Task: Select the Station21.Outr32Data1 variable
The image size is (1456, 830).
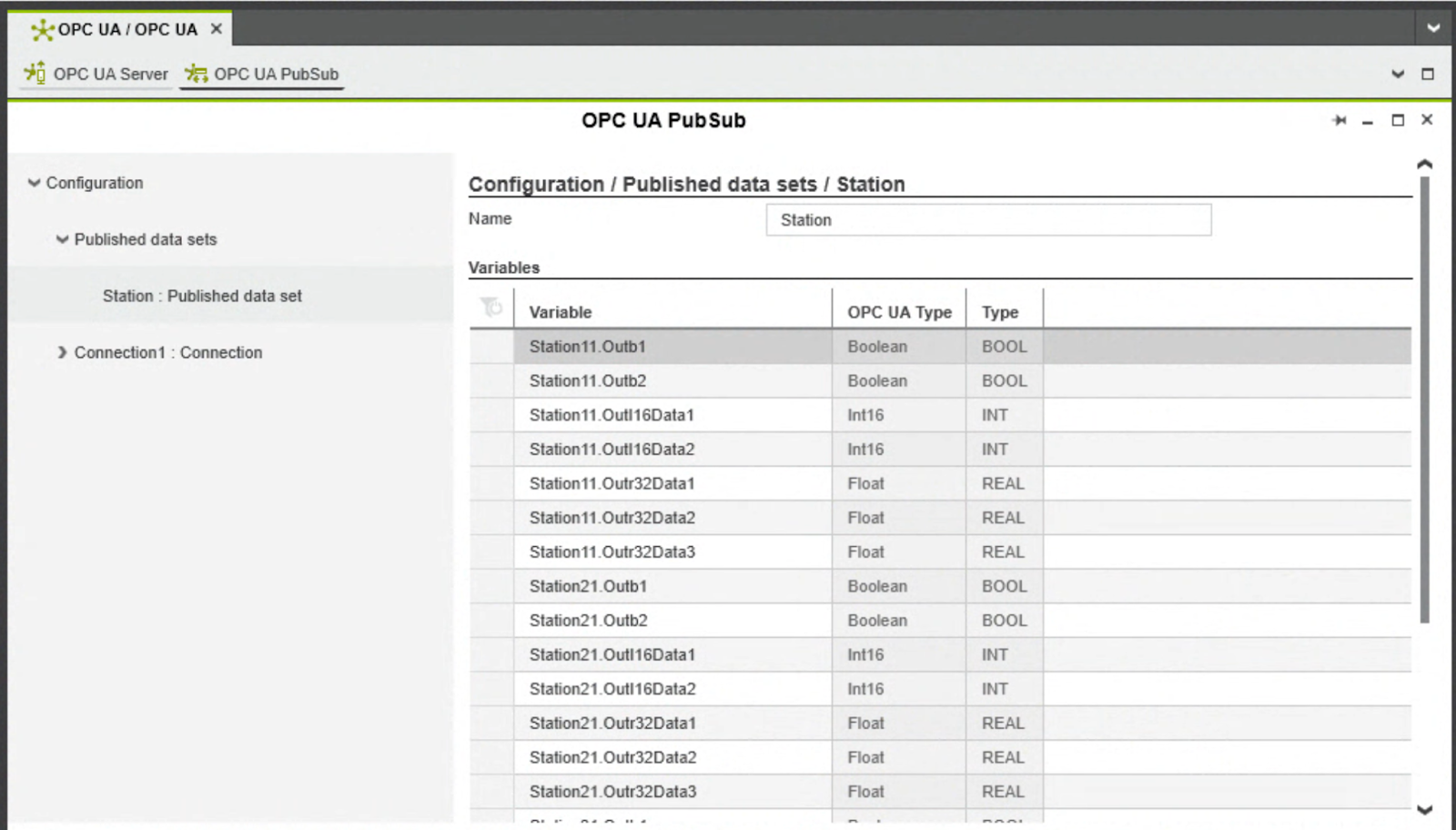Action: pos(612,724)
